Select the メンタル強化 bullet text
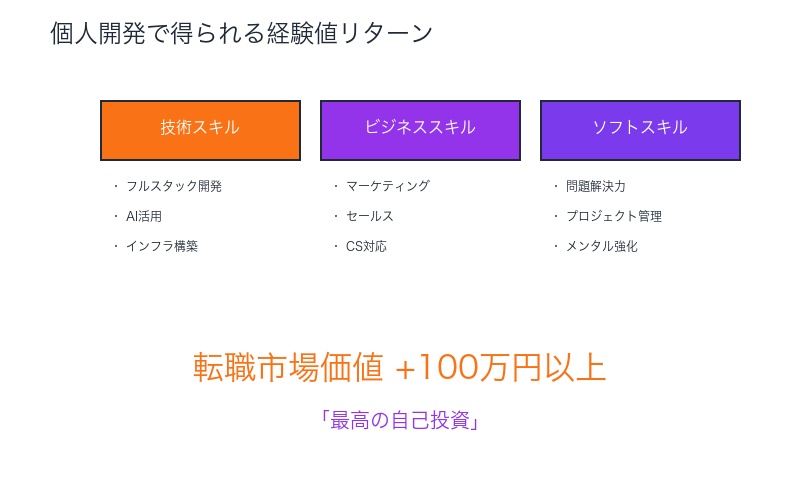800x500 pixels. pos(602,246)
